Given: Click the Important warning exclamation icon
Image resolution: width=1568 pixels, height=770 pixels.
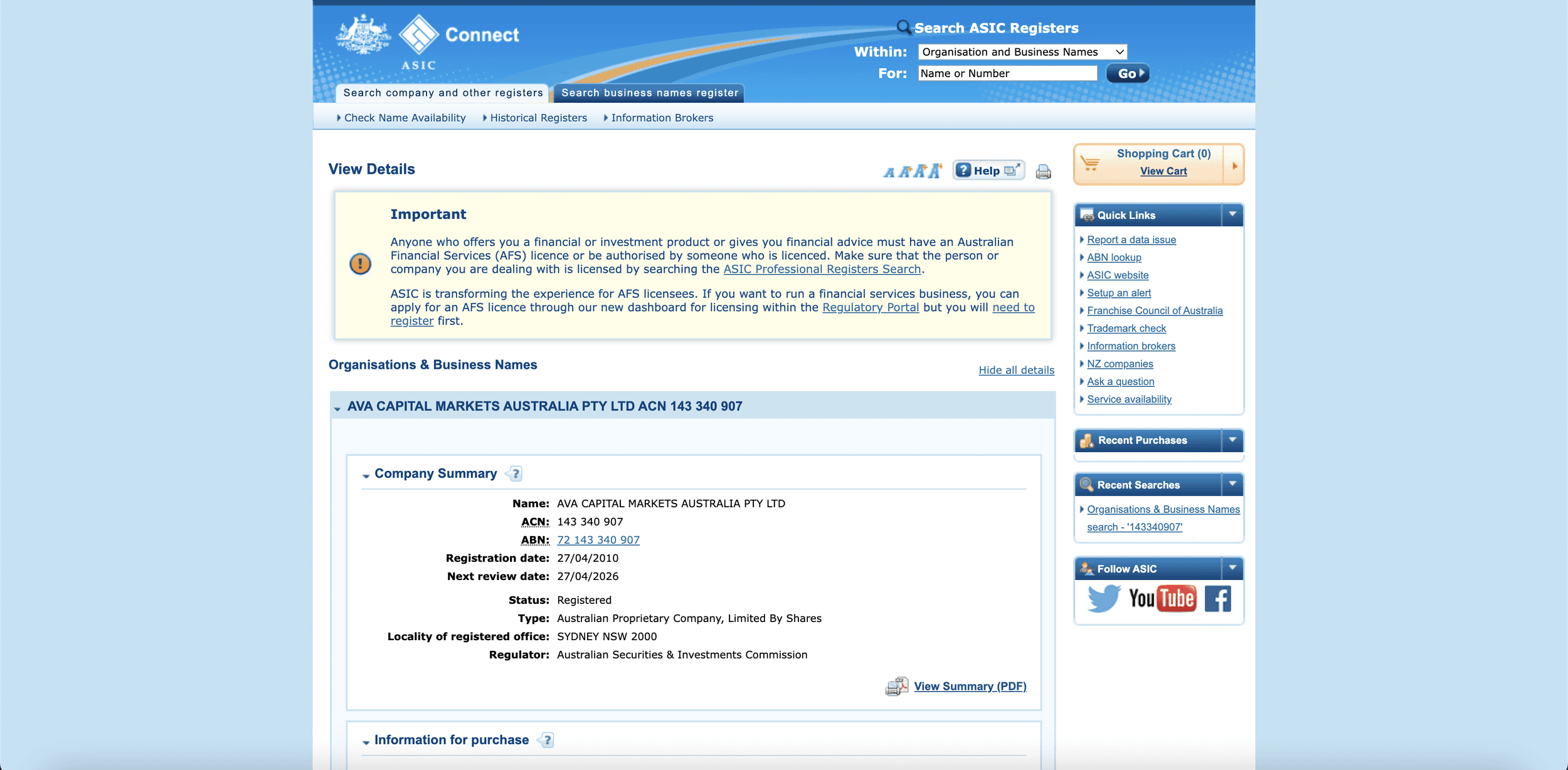Looking at the screenshot, I should (x=360, y=263).
